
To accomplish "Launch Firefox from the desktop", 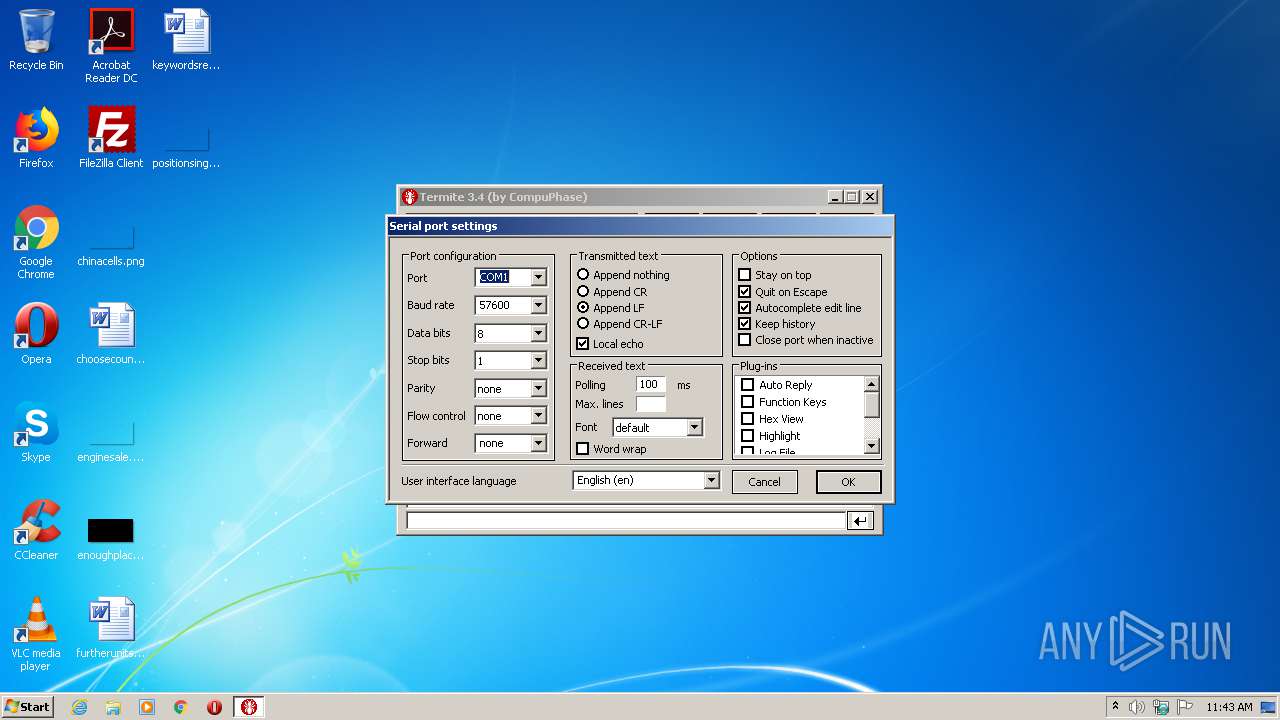I will pyautogui.click(x=36, y=138).
